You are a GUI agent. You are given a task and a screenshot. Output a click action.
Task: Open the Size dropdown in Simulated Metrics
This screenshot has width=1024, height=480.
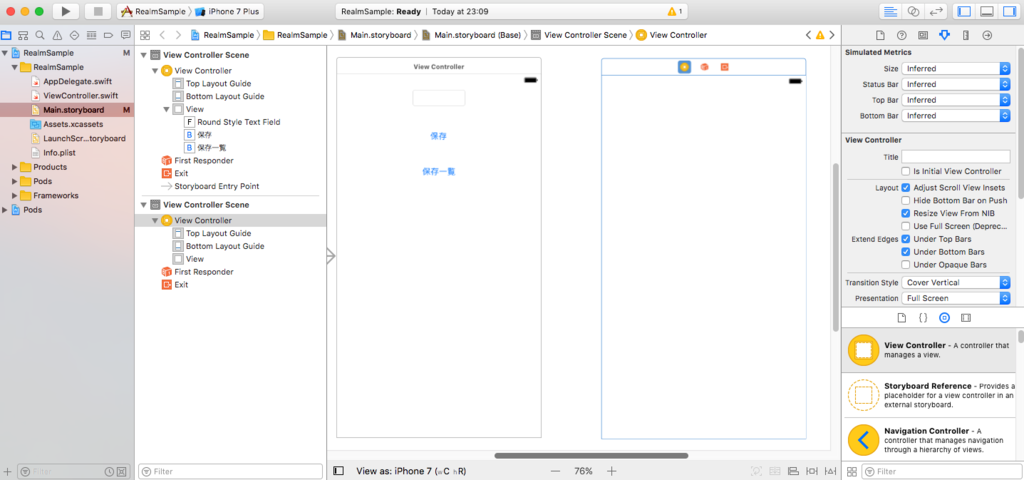(x=955, y=69)
